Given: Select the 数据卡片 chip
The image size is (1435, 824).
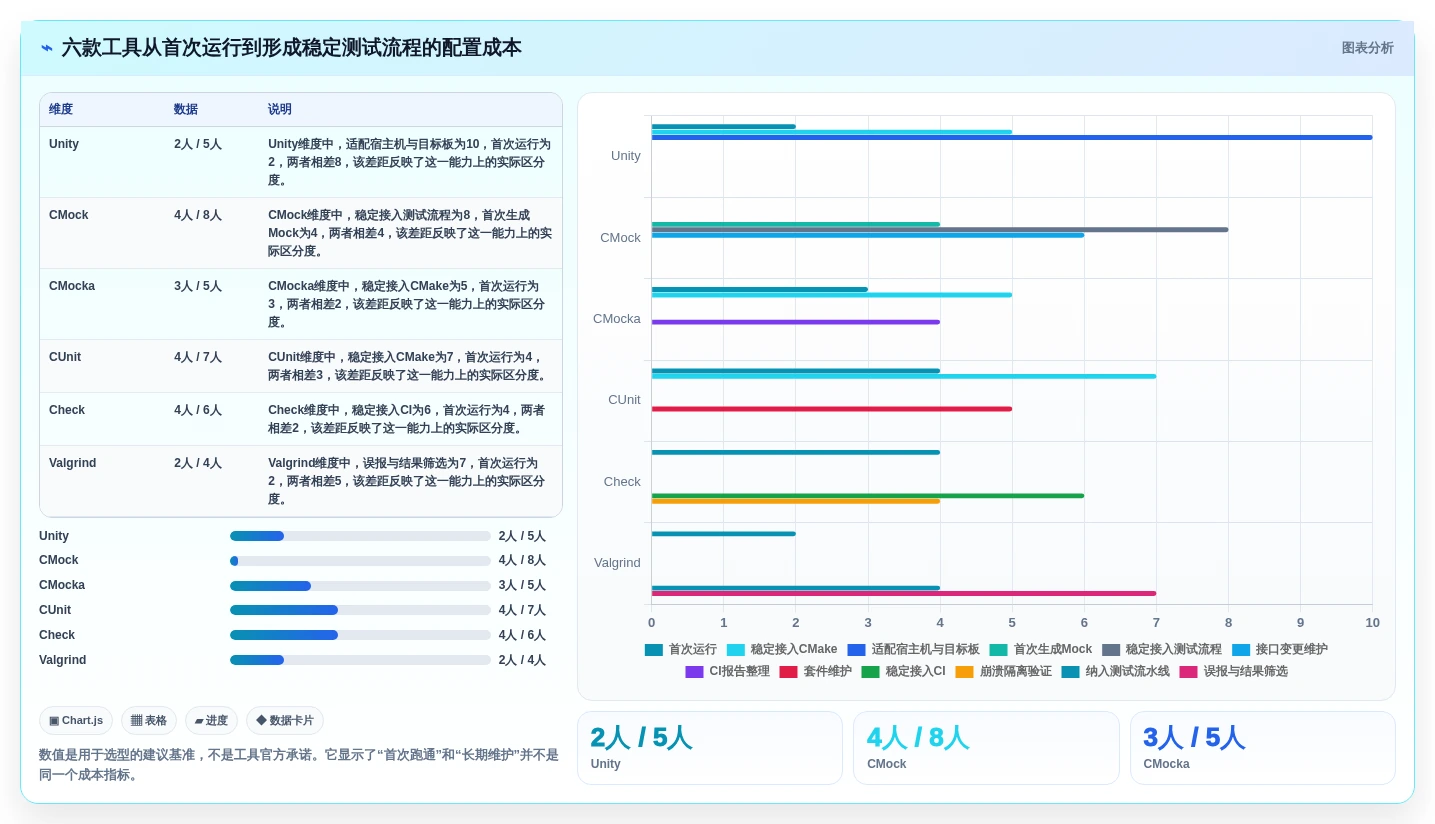Looking at the screenshot, I should [x=285, y=721].
